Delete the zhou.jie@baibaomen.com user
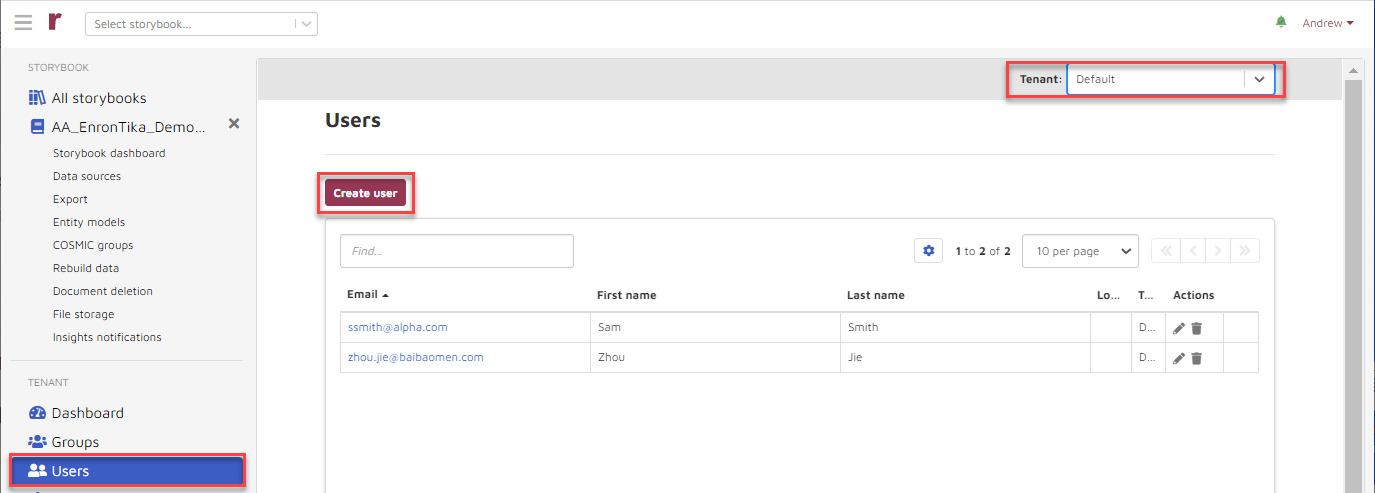This screenshot has height=493, width=1375. (x=1196, y=358)
